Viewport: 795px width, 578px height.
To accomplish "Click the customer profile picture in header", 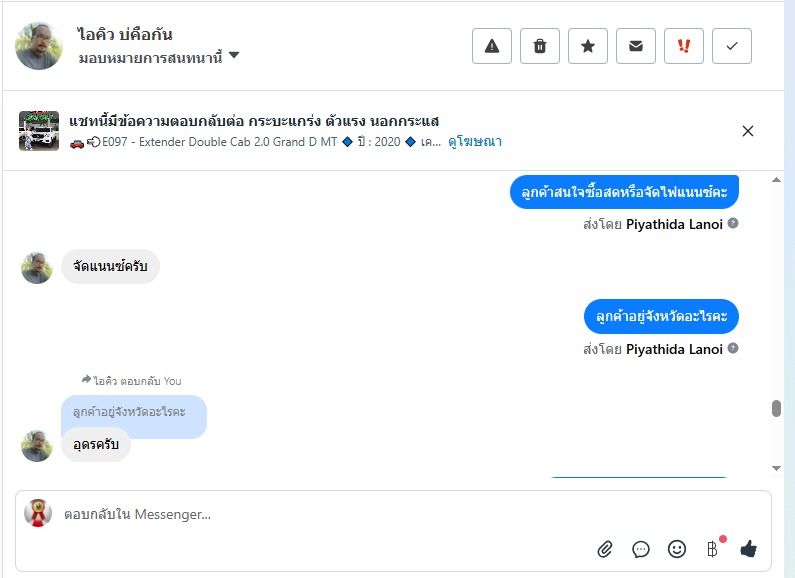I will coord(39,46).
